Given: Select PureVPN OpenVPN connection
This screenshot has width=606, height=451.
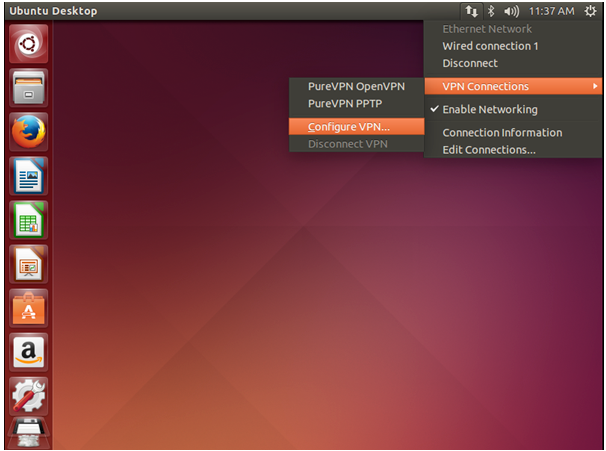Looking at the screenshot, I should click(x=356, y=86).
